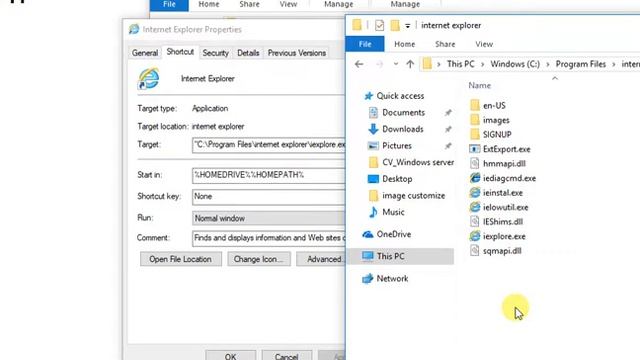Click the Internet Explorer shortcut icon in Properties
The height and width of the screenshot is (360, 640).
coord(148,79)
